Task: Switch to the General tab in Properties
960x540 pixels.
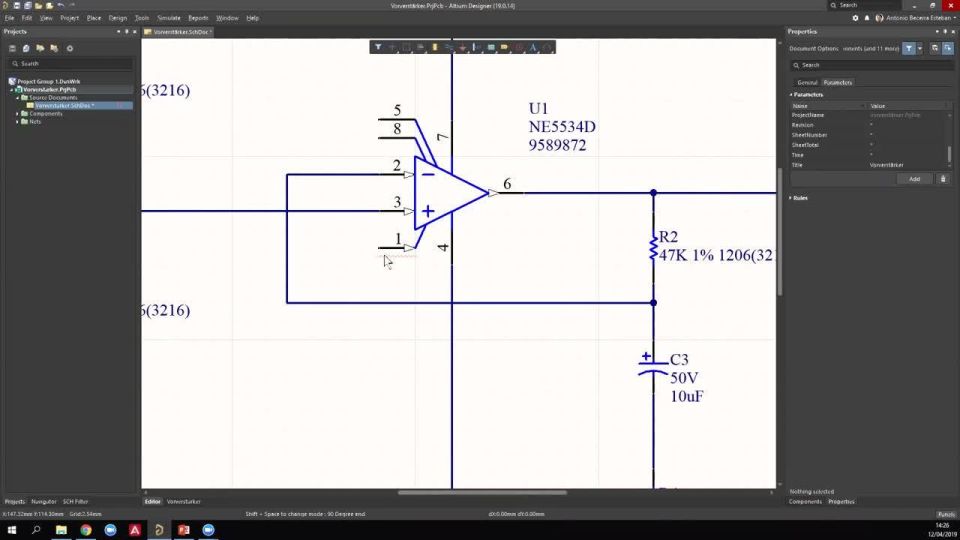Action: point(807,83)
